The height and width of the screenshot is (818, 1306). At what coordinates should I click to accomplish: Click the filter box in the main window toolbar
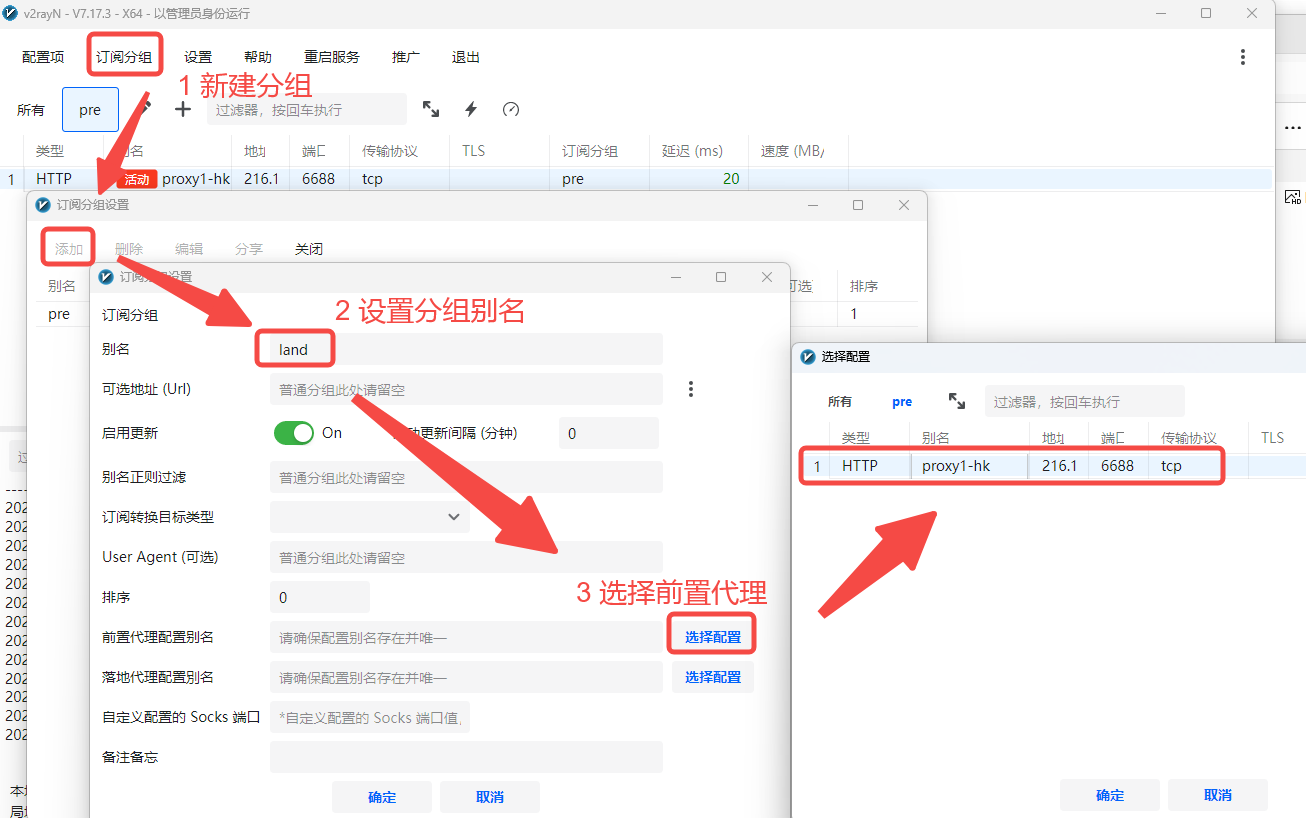tap(307, 109)
